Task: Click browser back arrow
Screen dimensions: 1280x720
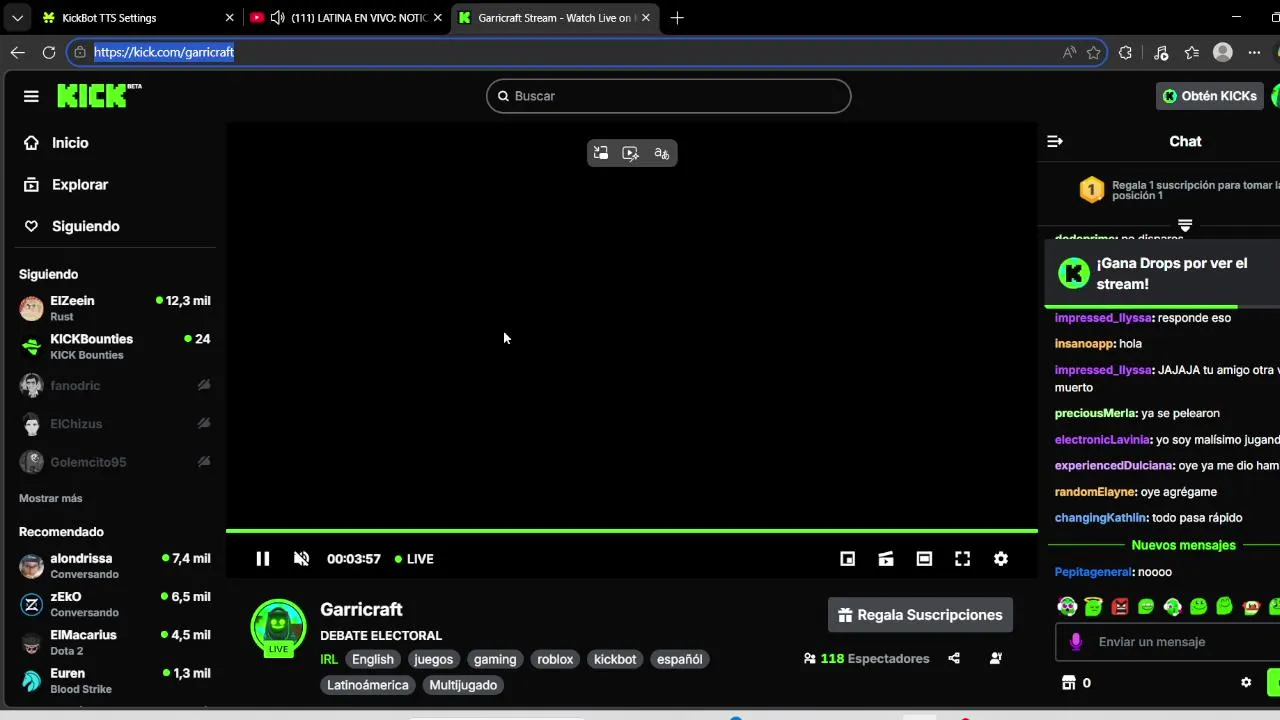Action: point(18,52)
